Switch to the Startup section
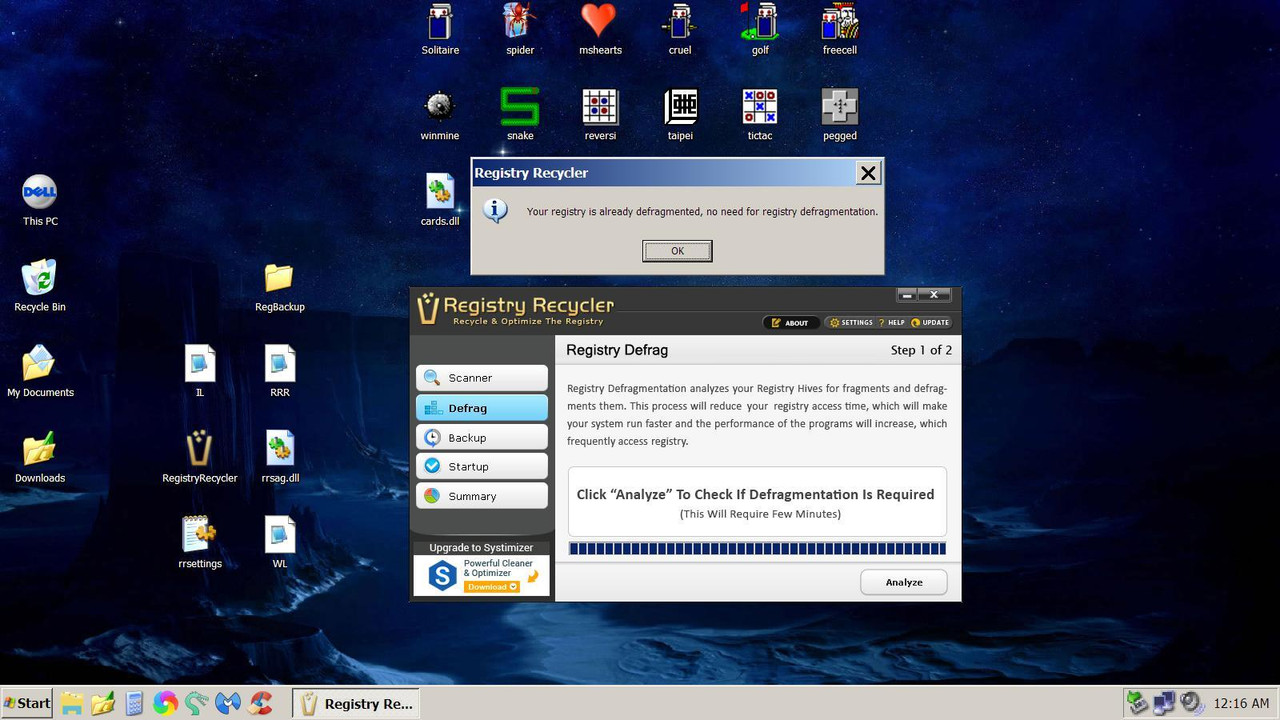Image resolution: width=1280 pixels, height=720 pixels. point(482,466)
